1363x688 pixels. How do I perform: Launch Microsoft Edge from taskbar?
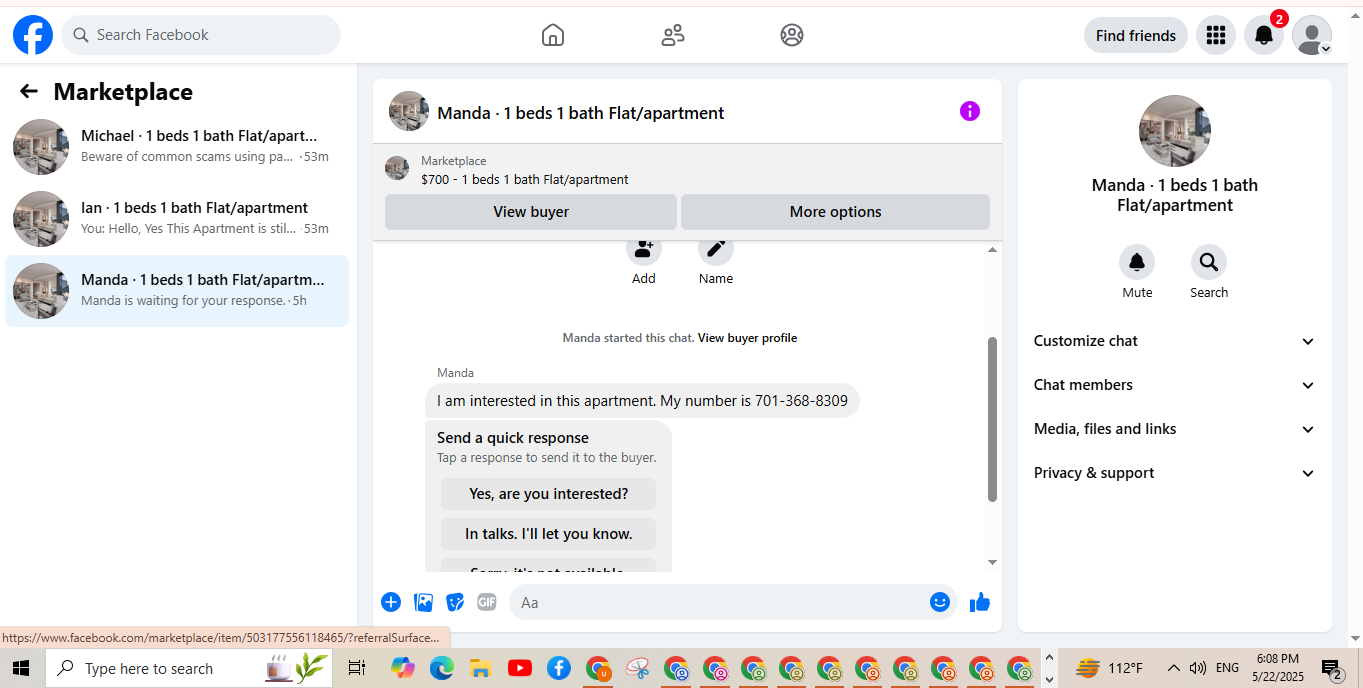tap(441, 668)
